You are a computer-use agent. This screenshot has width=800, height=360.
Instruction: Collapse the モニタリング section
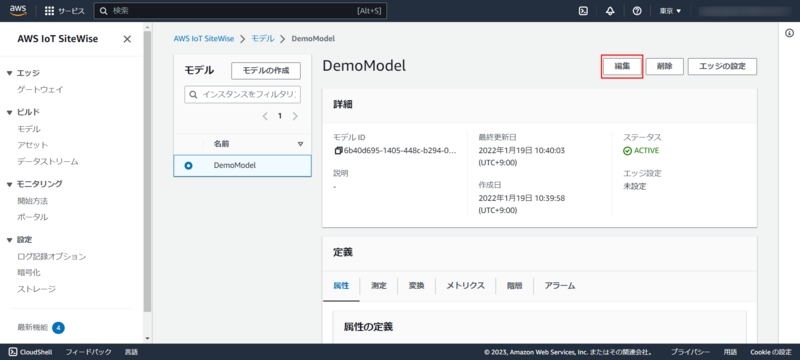[x=10, y=184]
